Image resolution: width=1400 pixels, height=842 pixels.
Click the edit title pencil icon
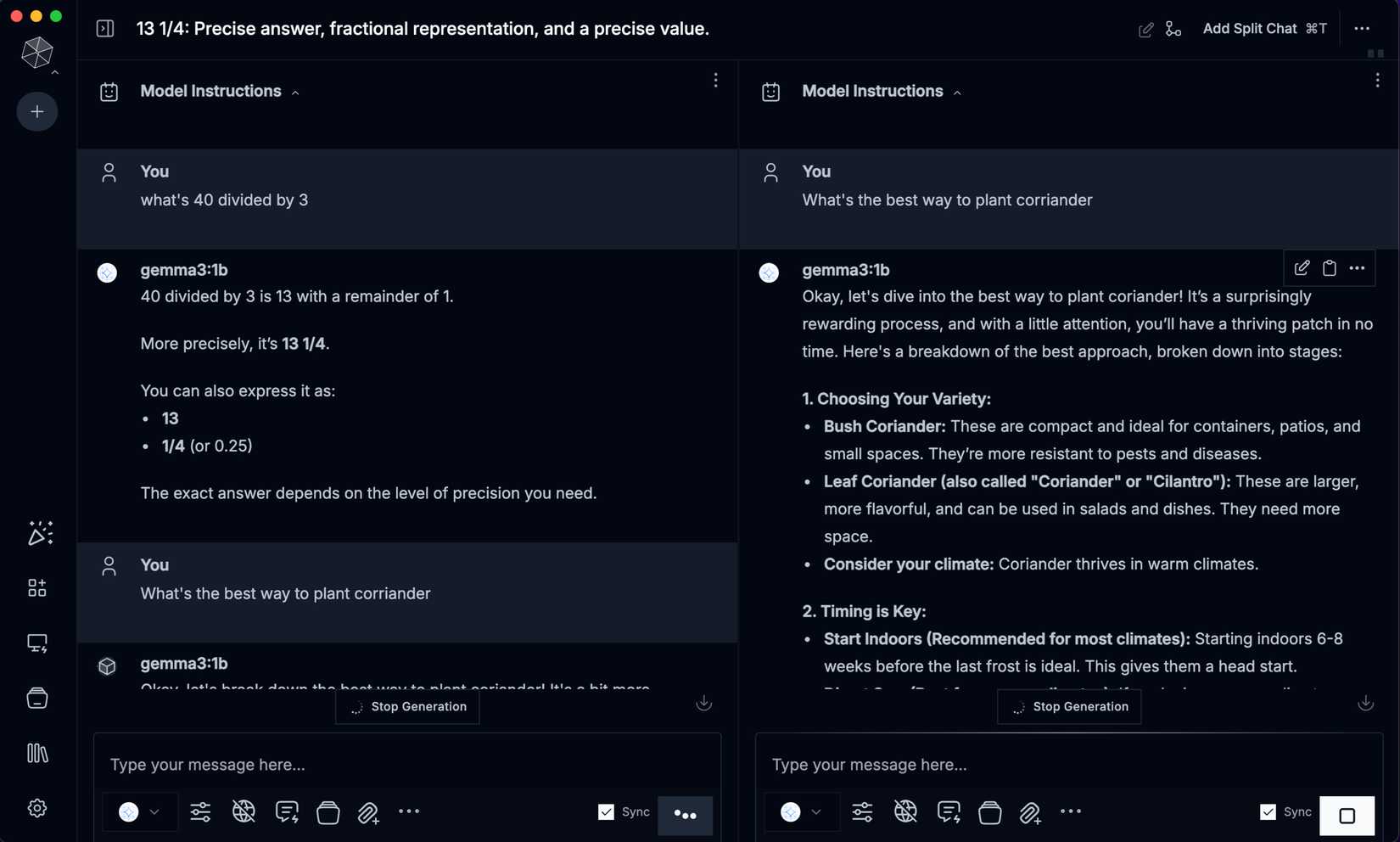tap(1145, 30)
